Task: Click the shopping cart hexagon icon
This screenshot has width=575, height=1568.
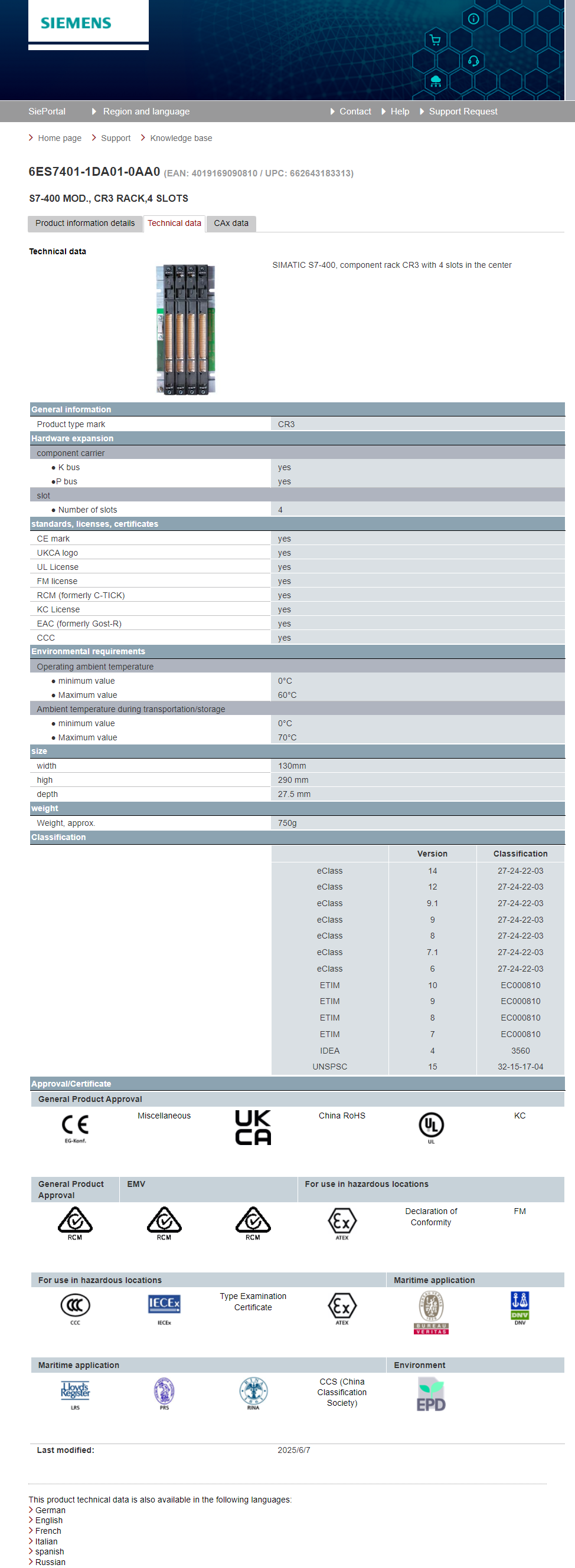Action: [435, 40]
